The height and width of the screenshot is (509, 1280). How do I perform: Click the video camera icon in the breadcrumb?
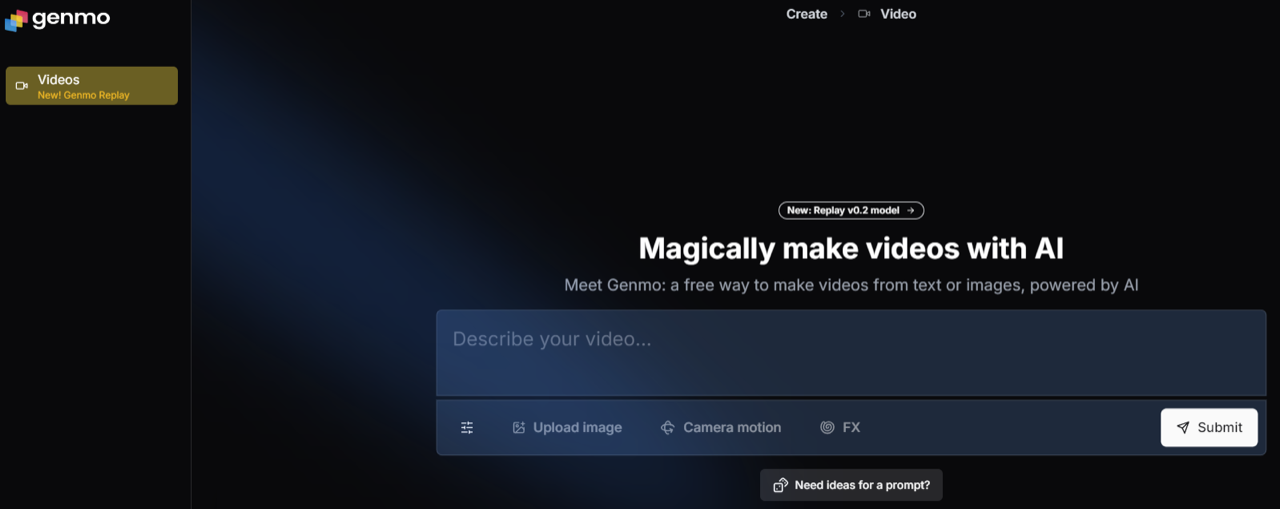(x=864, y=14)
